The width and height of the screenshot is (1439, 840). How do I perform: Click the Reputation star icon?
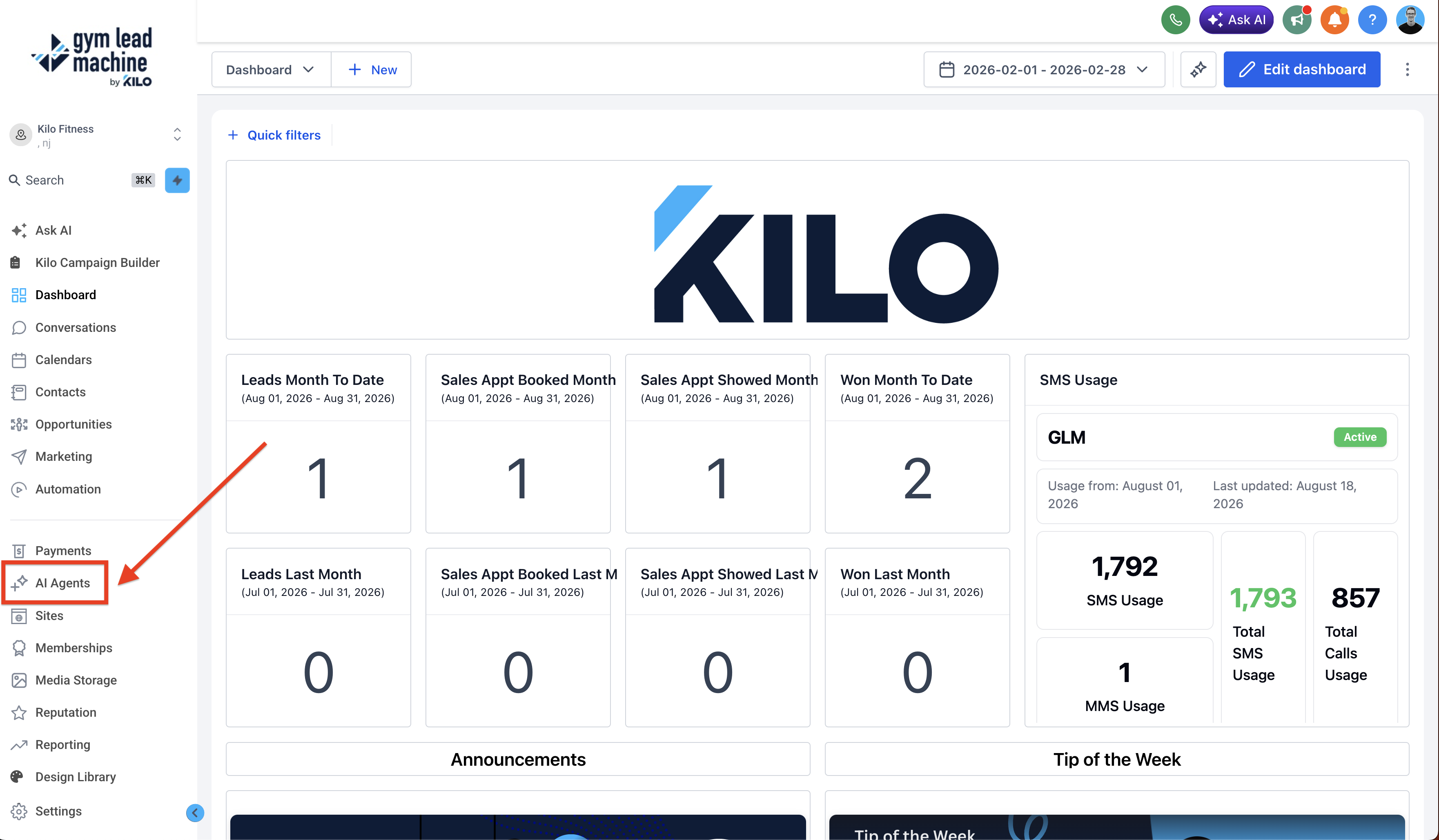pos(19,712)
